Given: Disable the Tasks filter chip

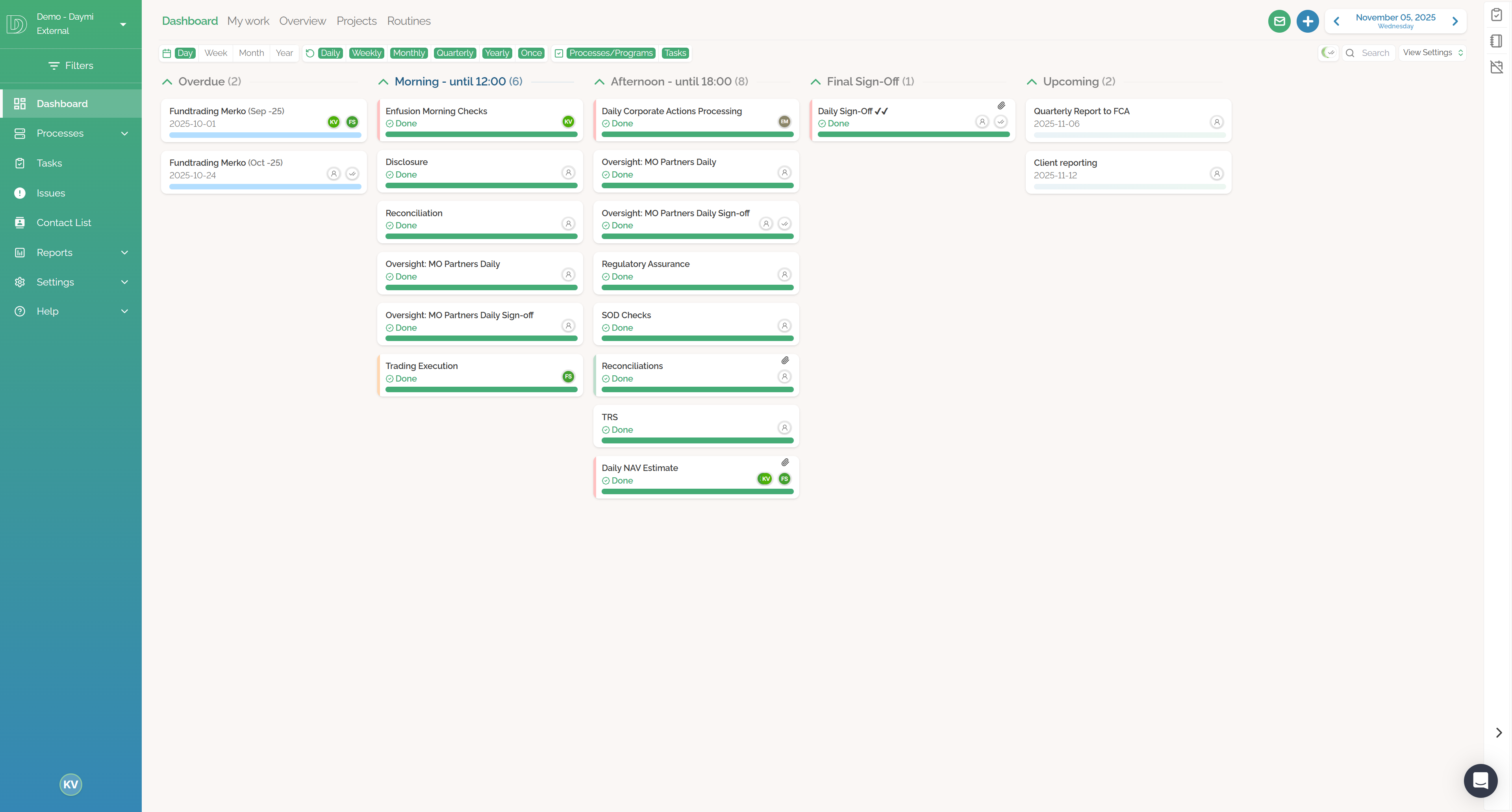Looking at the screenshot, I should (674, 53).
